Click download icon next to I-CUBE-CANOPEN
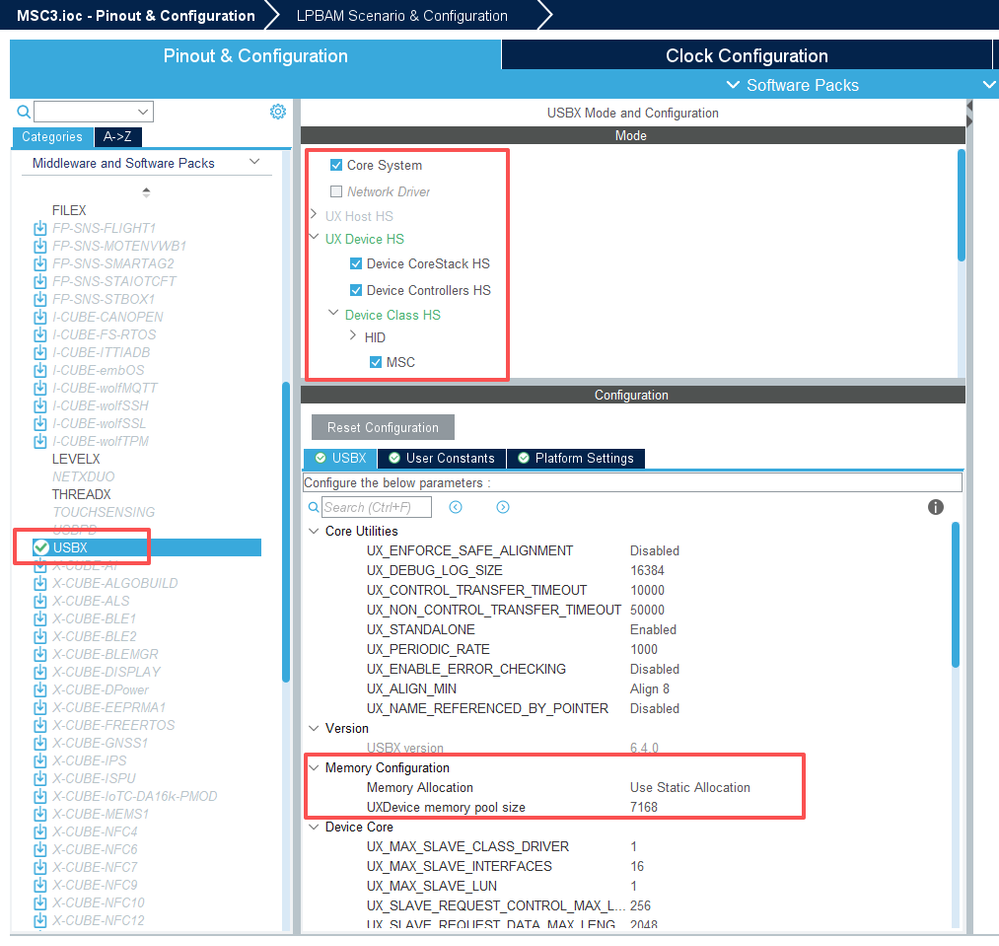This screenshot has width=999, height=946. [x=40, y=317]
